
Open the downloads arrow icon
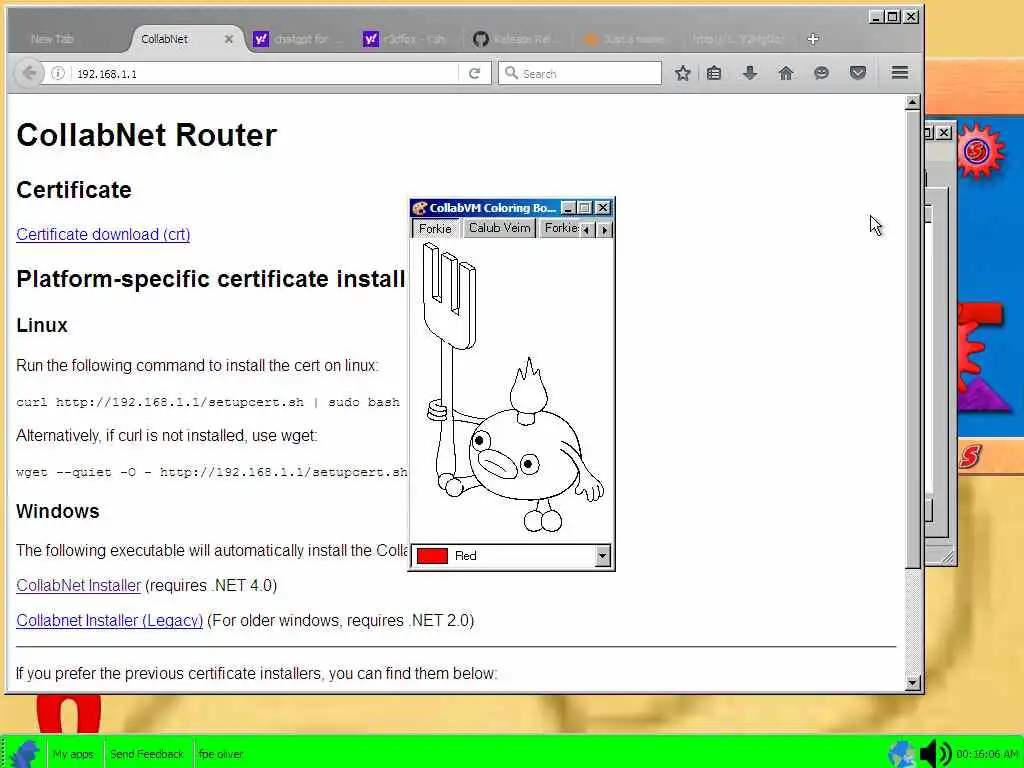click(x=750, y=73)
